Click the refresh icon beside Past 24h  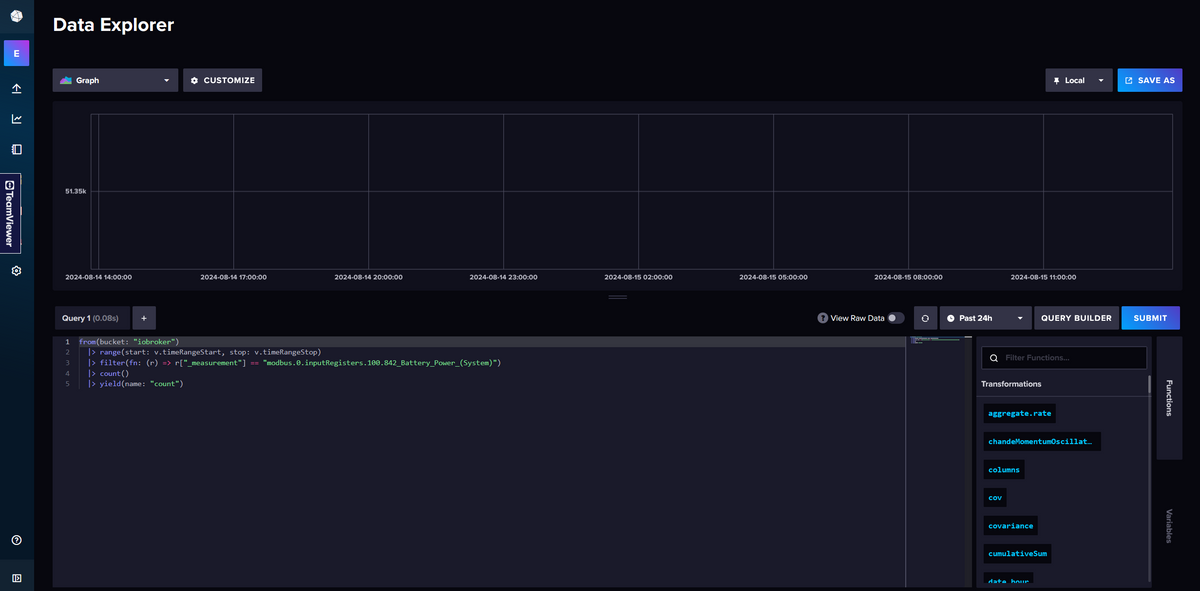[925, 318]
